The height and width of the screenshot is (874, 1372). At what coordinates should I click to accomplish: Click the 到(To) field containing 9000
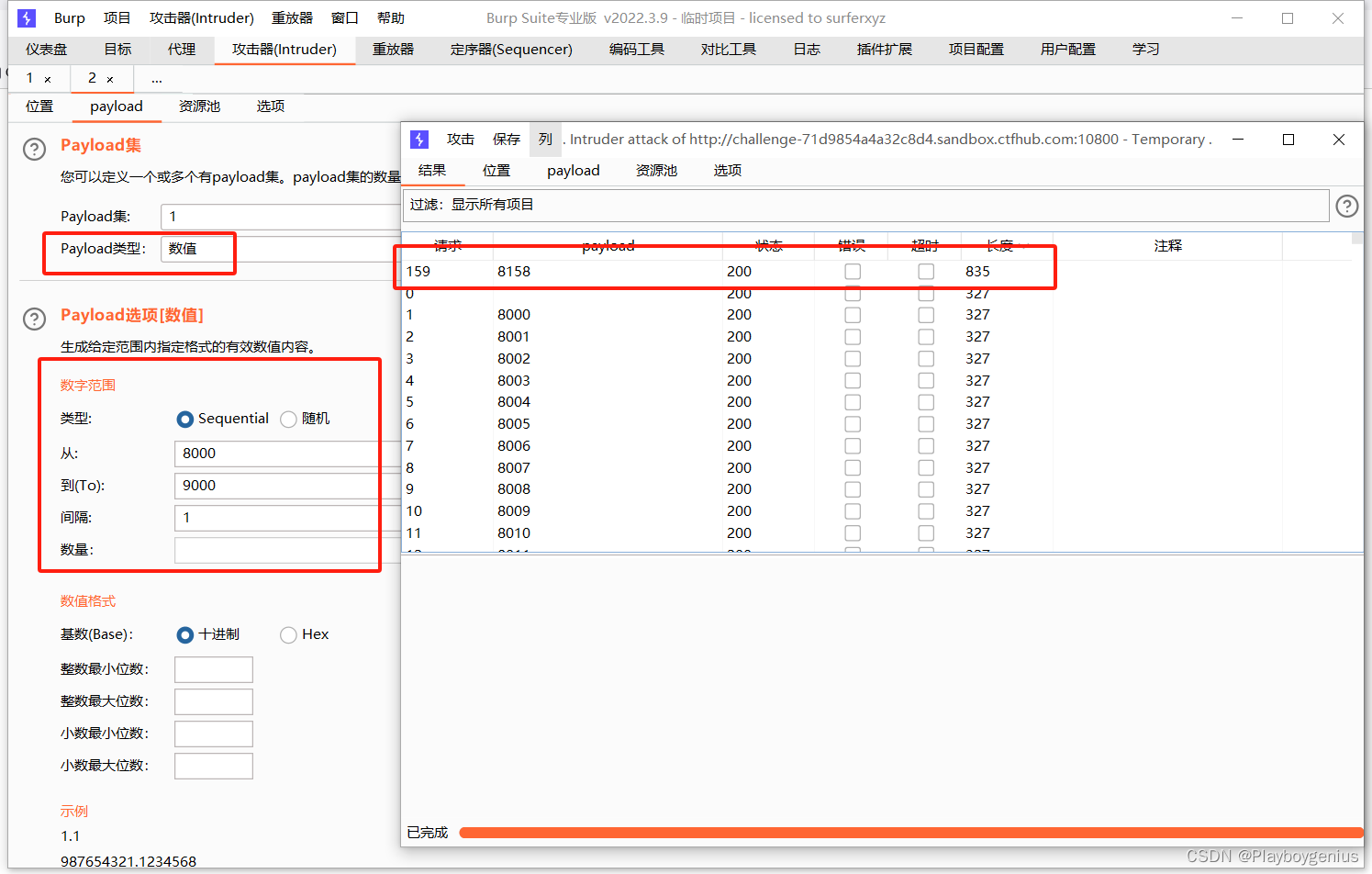[287, 486]
